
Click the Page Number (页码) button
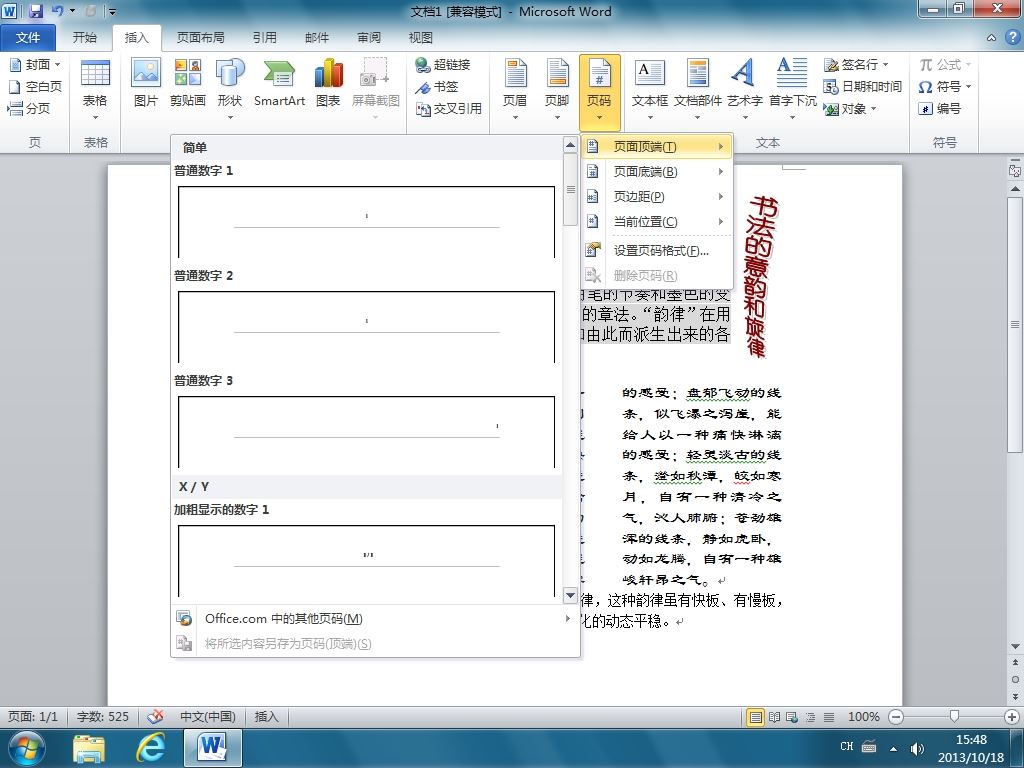click(x=599, y=91)
